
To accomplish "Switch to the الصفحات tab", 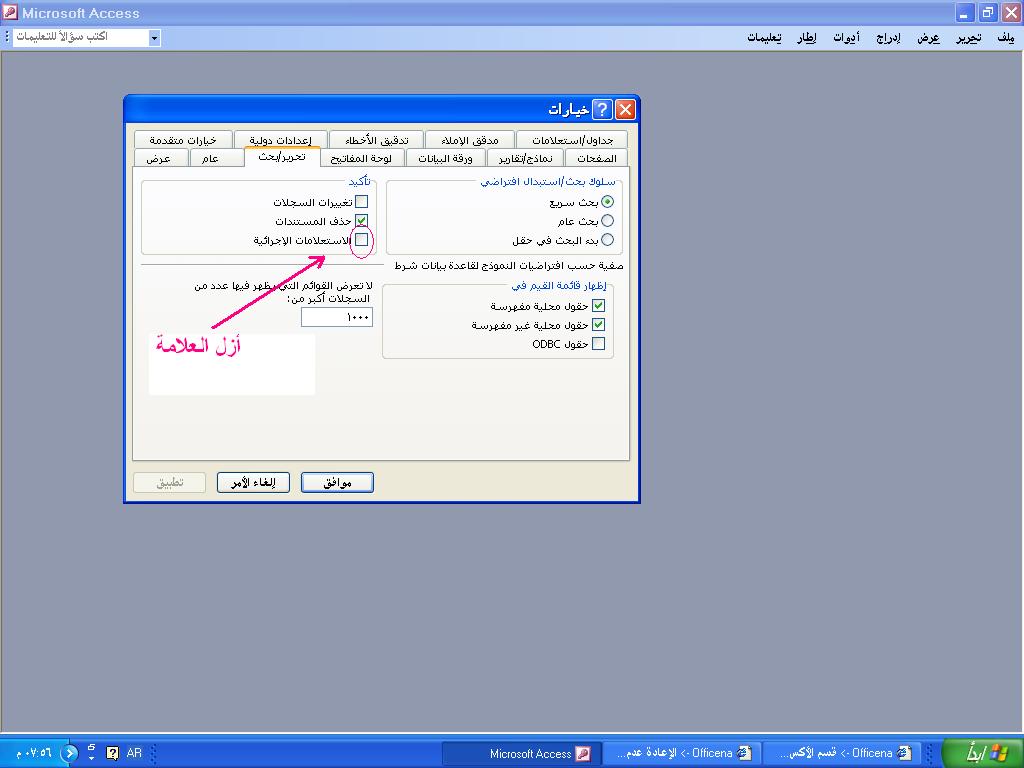I will pos(596,158).
